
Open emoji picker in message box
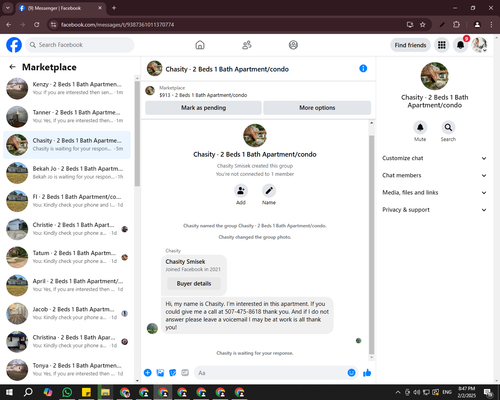click(351, 373)
